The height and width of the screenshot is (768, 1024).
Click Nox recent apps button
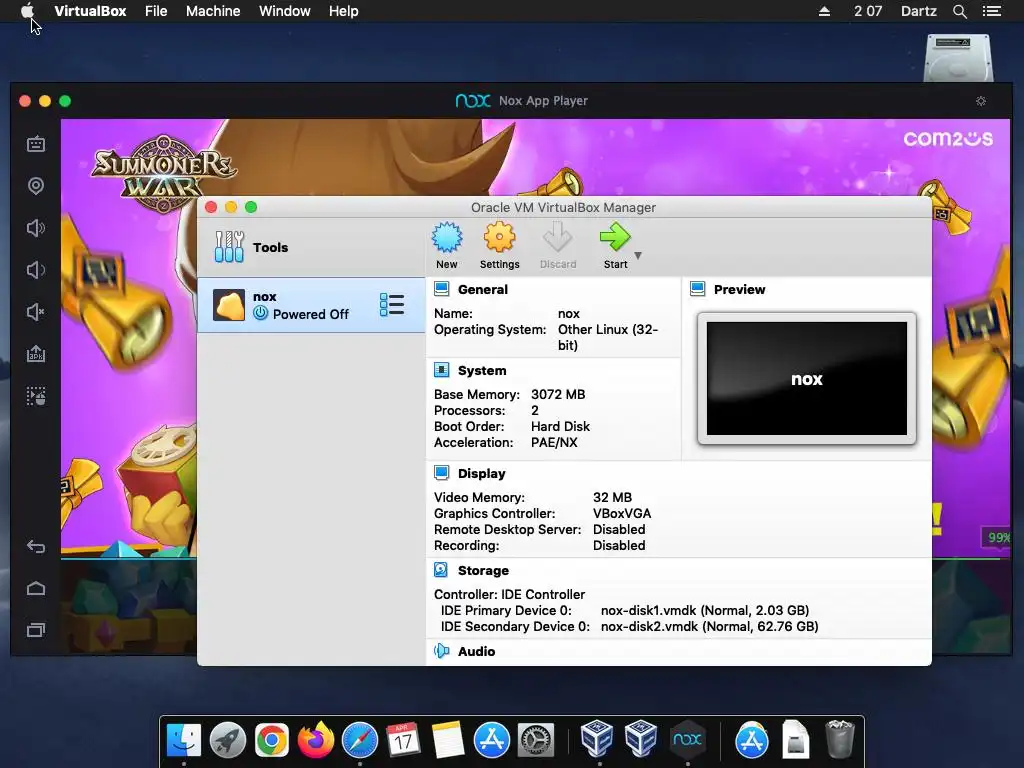pos(36,630)
